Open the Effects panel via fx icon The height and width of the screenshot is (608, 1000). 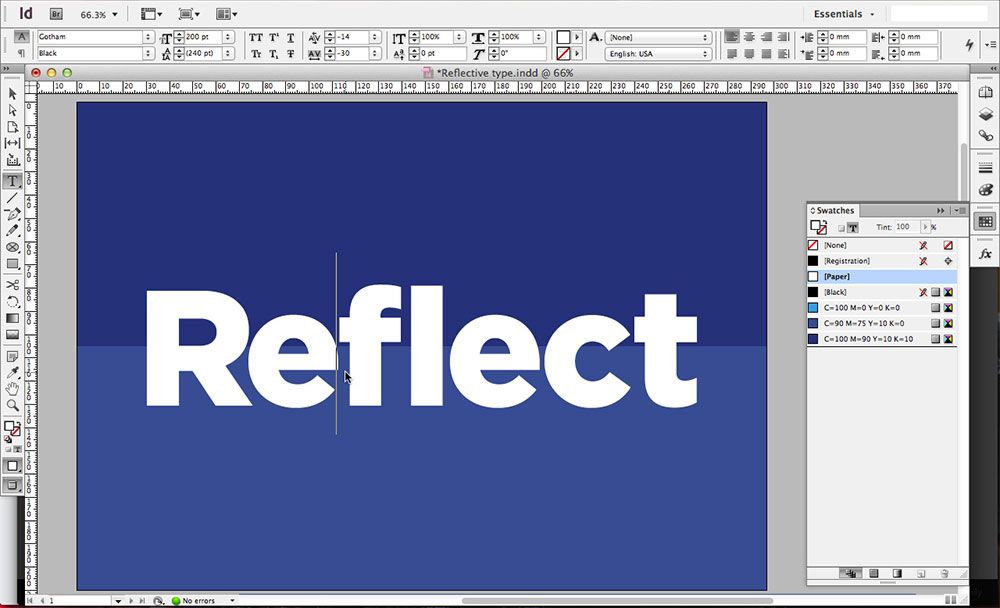[x=986, y=254]
